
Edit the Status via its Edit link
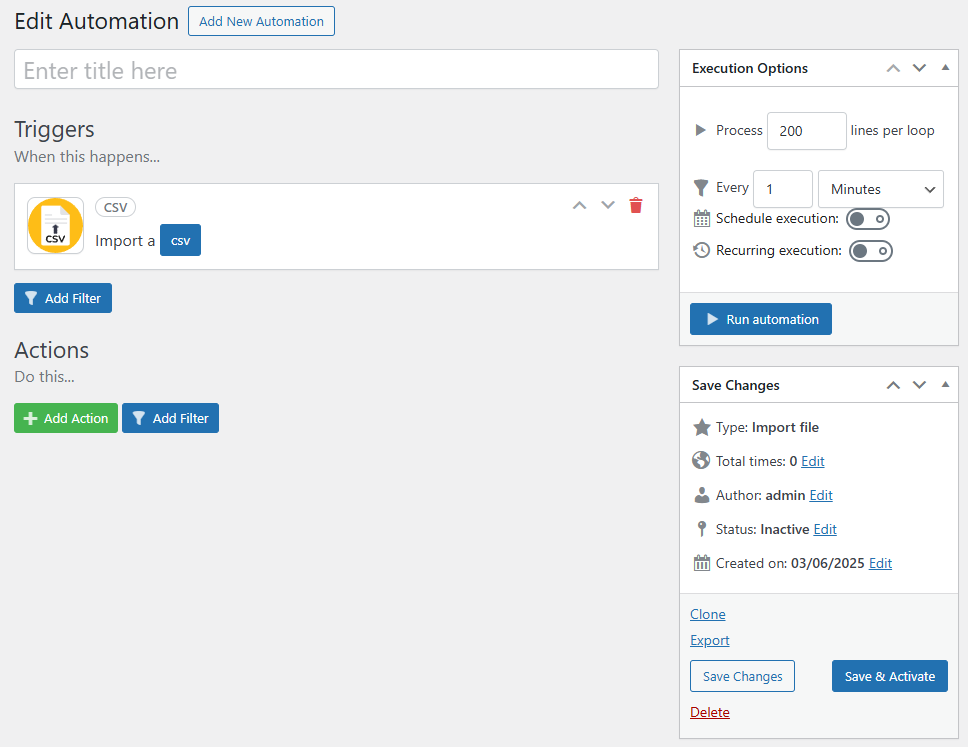pyautogui.click(x=825, y=529)
